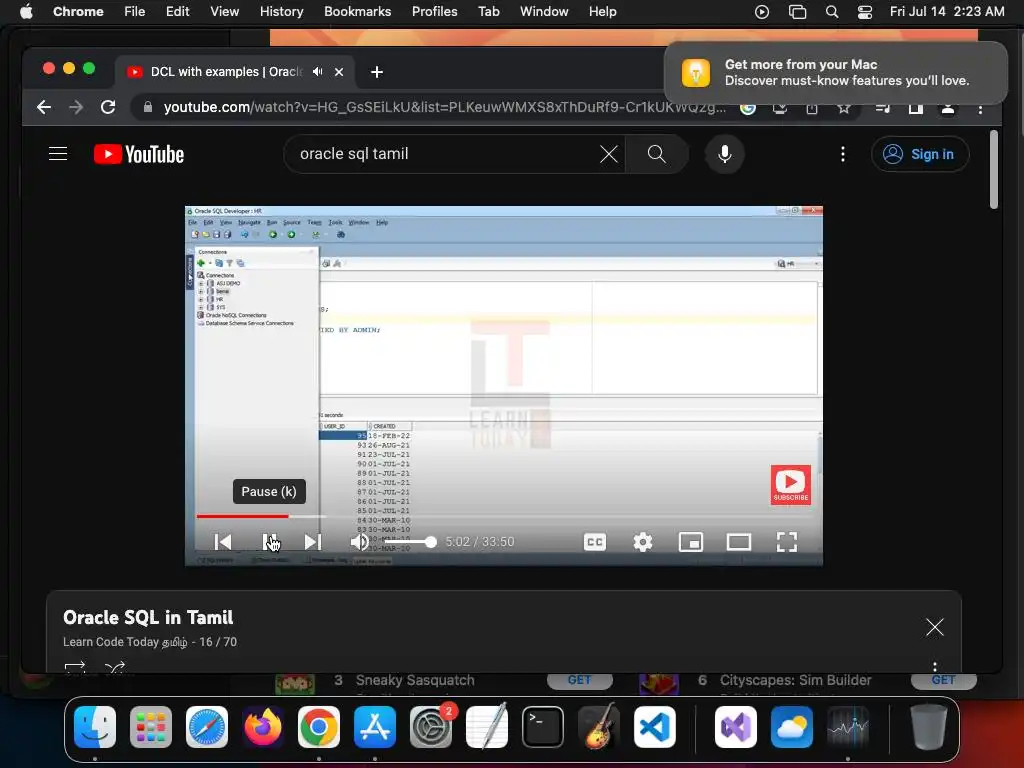Bookmark this page with the star

844,108
